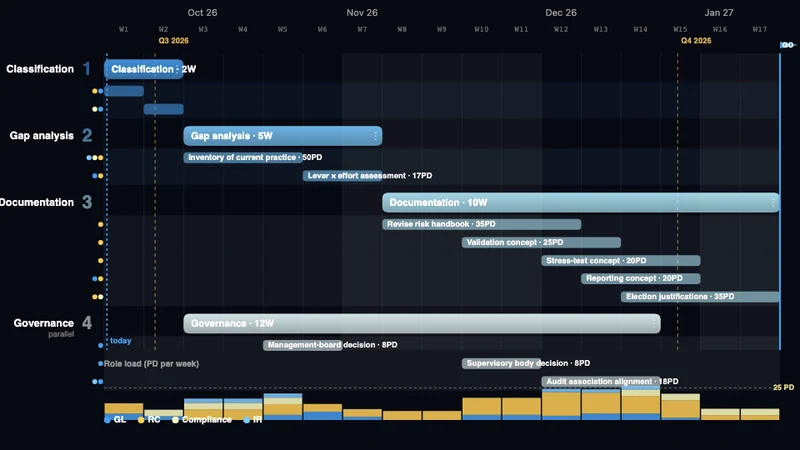
Task: Click role dots beside Election justifications row
Action: point(97,297)
